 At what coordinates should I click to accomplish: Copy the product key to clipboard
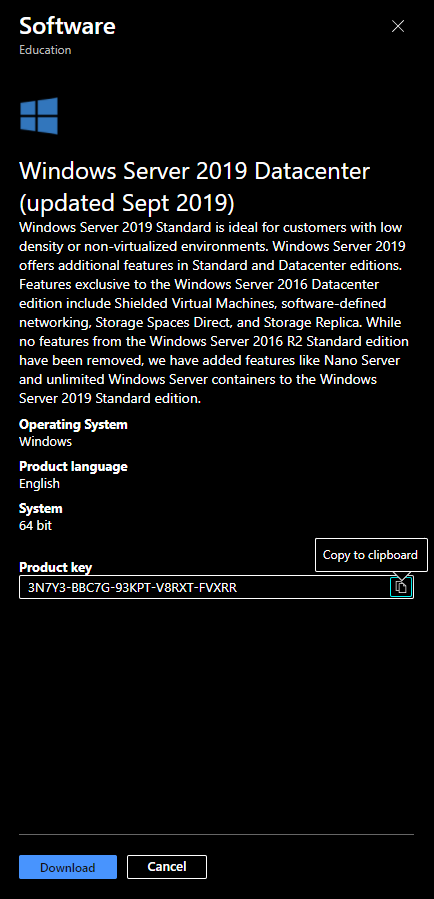(401, 587)
